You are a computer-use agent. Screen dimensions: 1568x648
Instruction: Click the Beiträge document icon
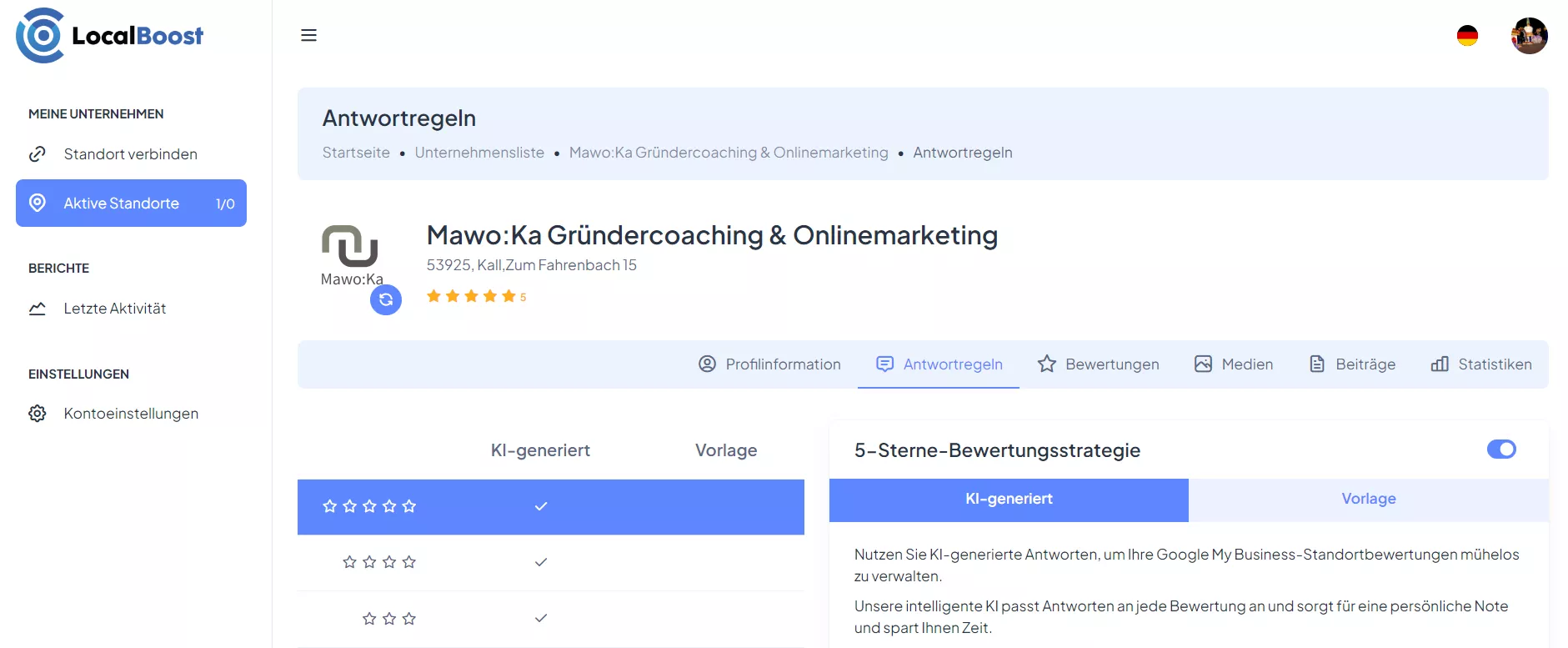1317,364
